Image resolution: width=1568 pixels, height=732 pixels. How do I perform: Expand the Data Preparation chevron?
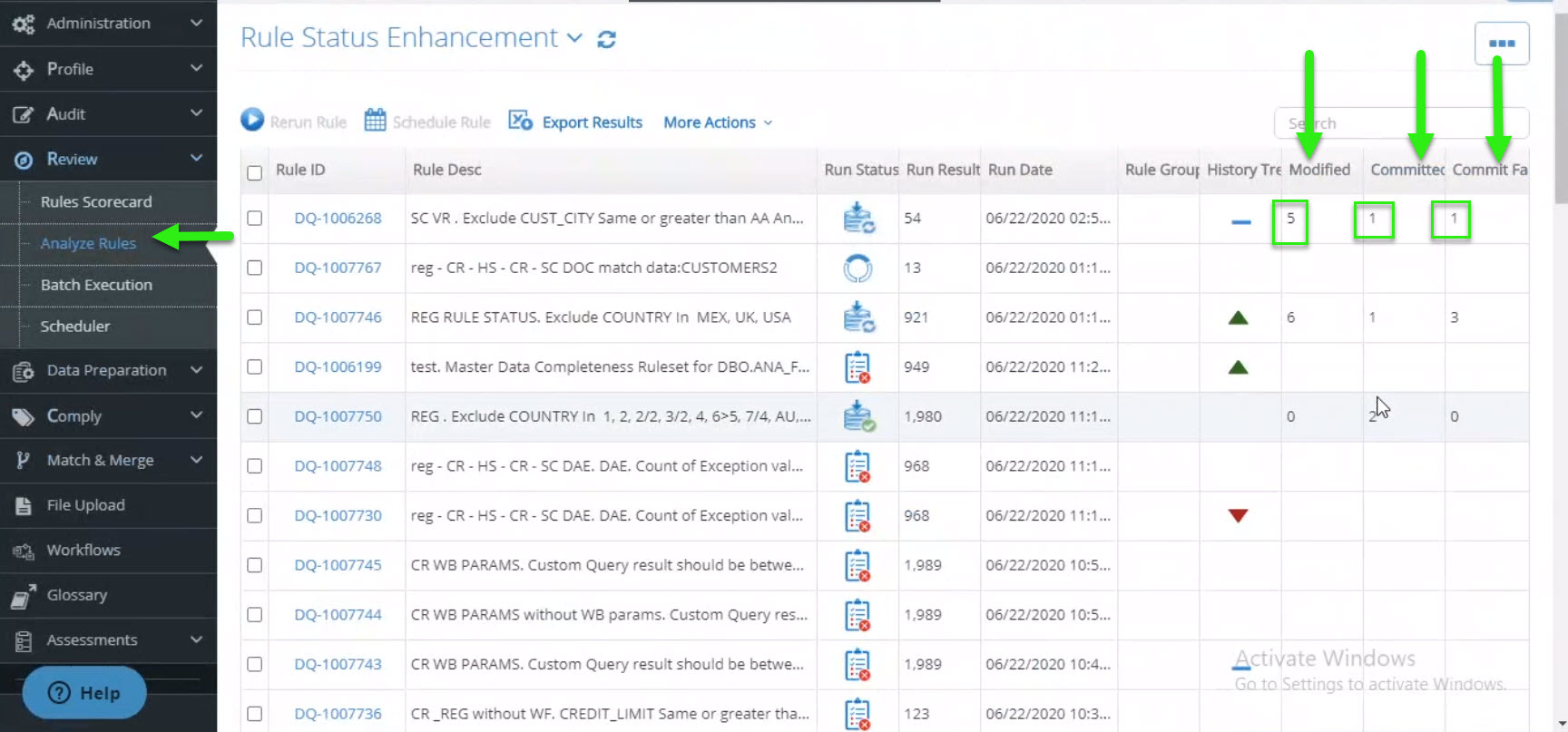point(196,369)
